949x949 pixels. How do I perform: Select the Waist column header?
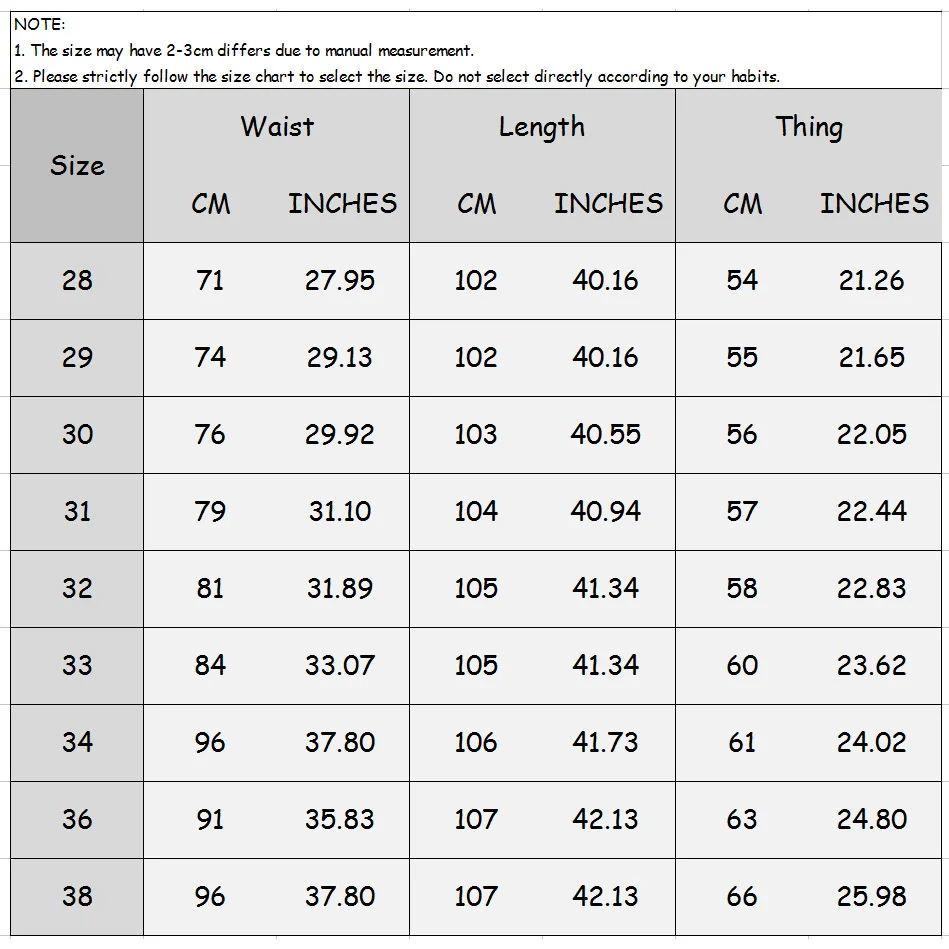[277, 126]
